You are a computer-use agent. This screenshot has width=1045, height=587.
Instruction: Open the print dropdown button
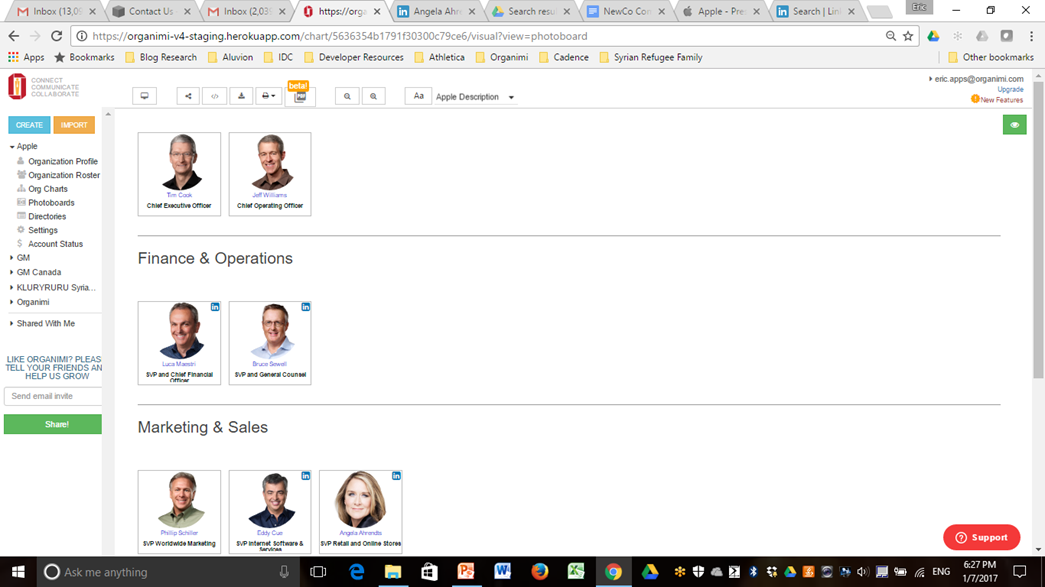[268, 96]
